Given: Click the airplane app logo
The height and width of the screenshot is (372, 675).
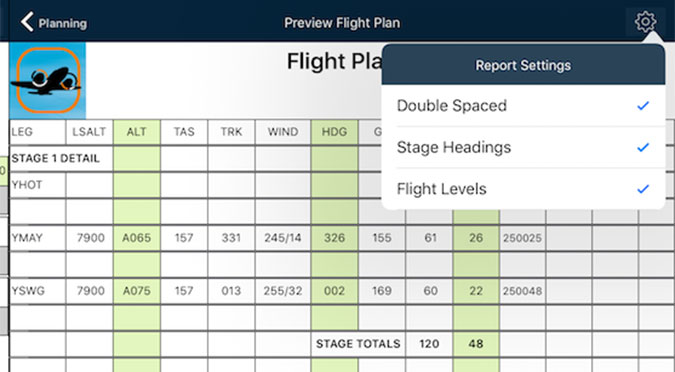Looking at the screenshot, I should click(x=47, y=81).
